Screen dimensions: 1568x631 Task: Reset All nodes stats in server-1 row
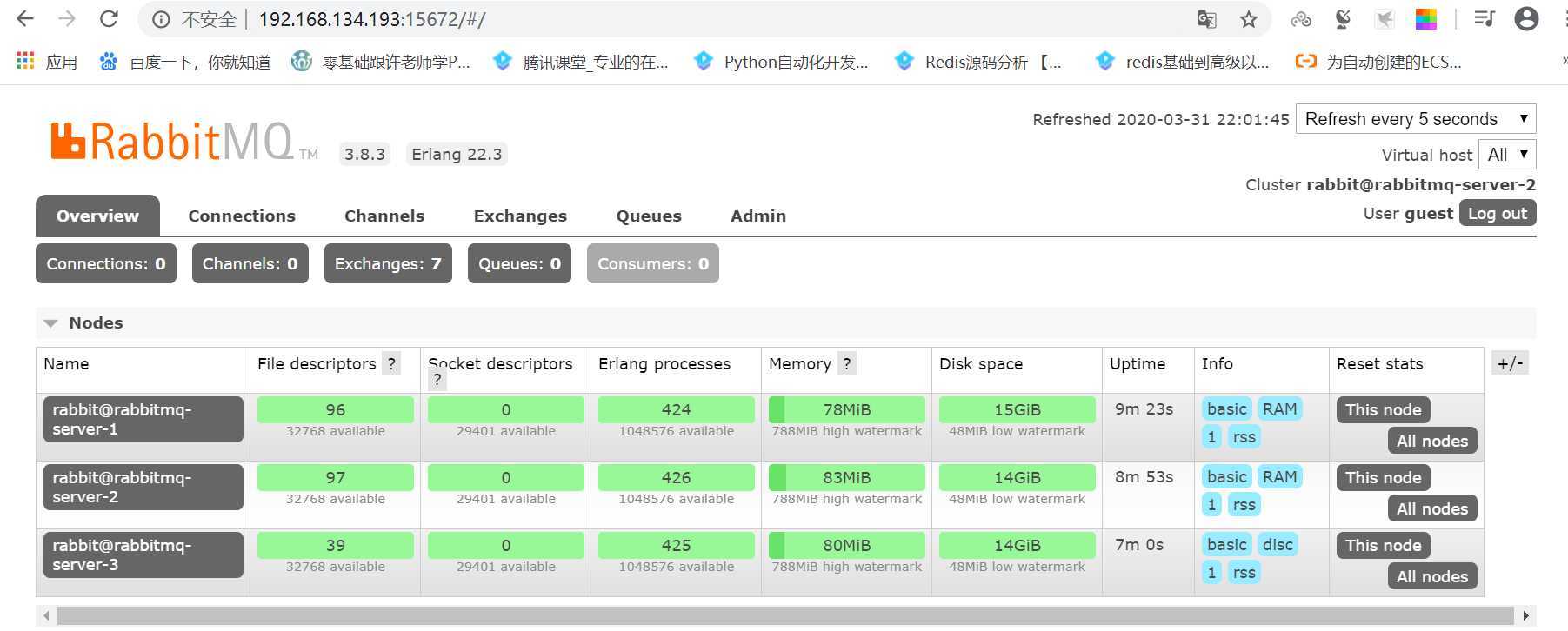[1432, 441]
